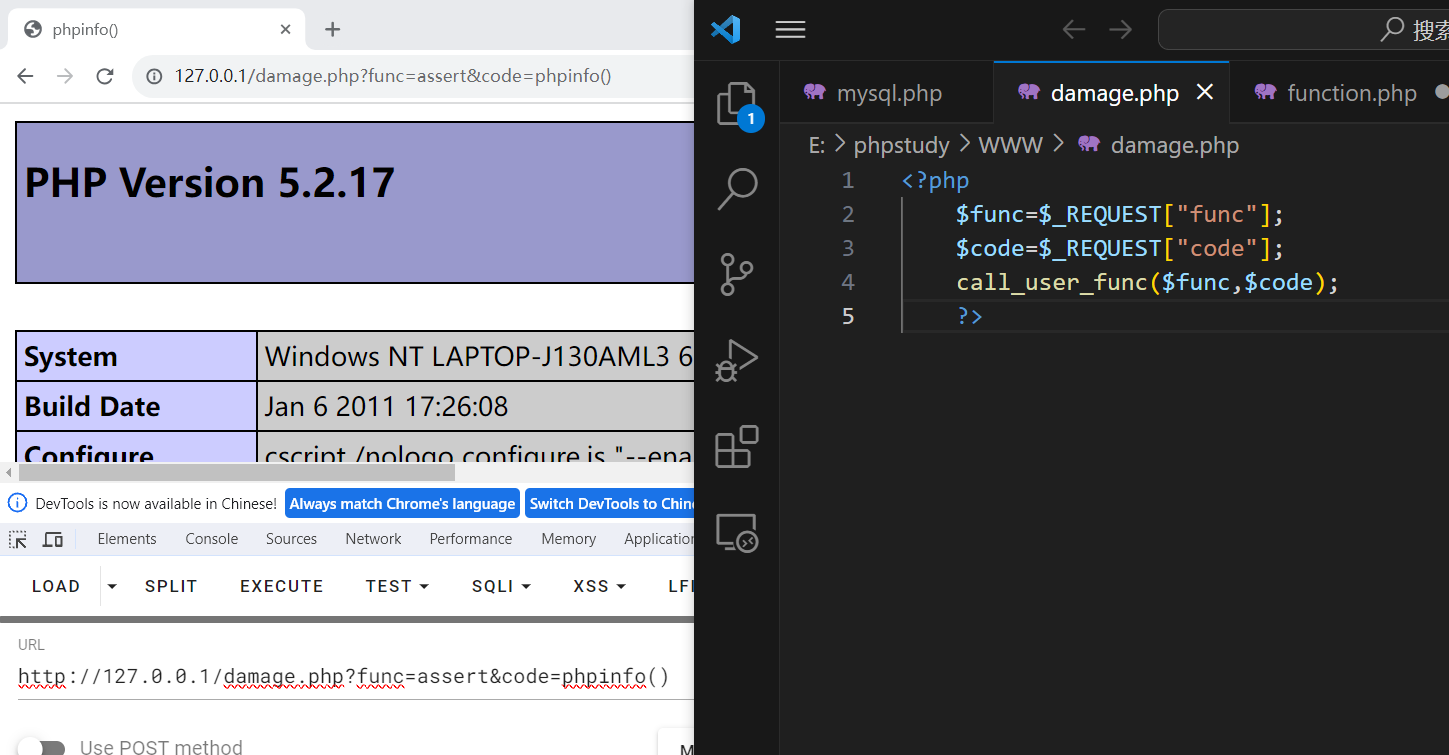Click the E: breadcrumb drive segment
The height and width of the screenshot is (755, 1449).
pos(817,145)
